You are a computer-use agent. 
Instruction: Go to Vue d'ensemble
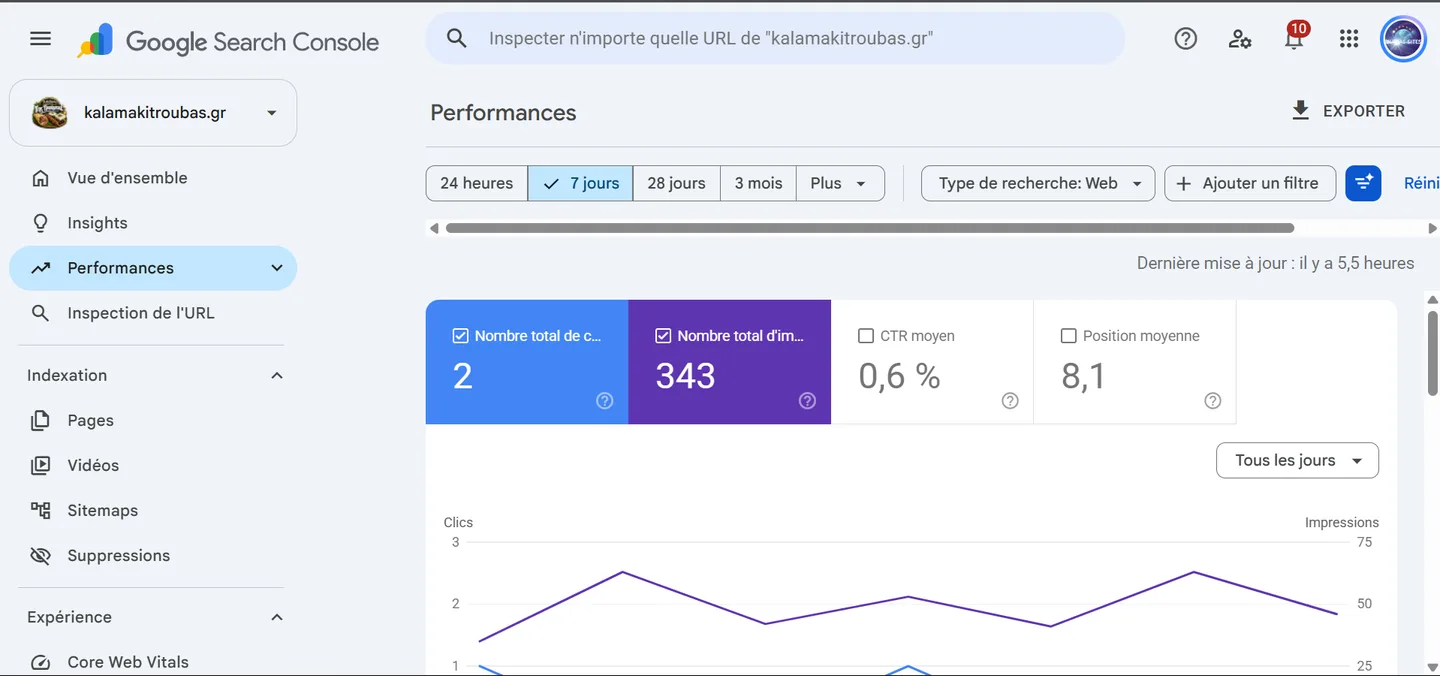click(x=153, y=178)
